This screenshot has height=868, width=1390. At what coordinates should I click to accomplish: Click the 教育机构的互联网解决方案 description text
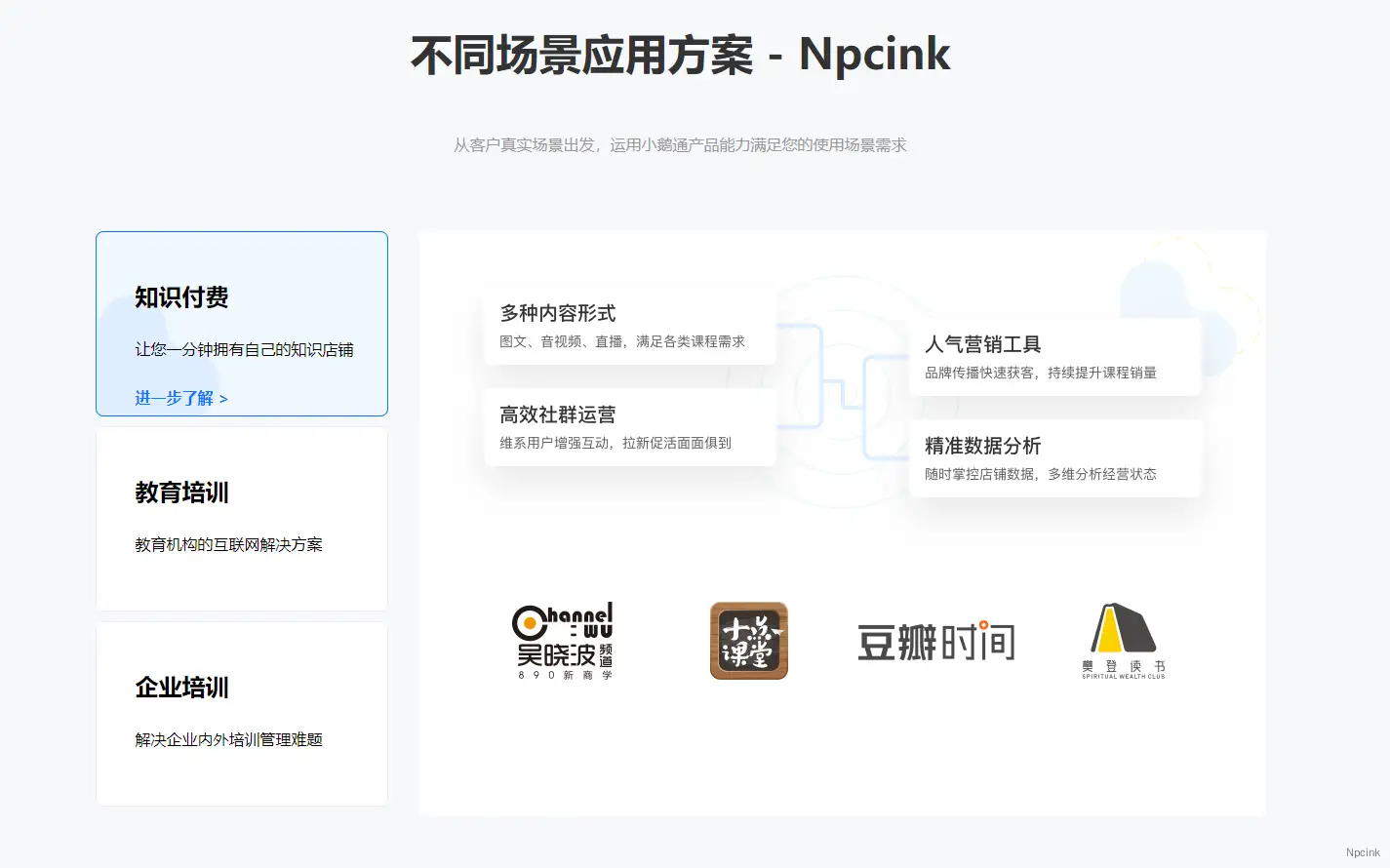click(x=228, y=545)
